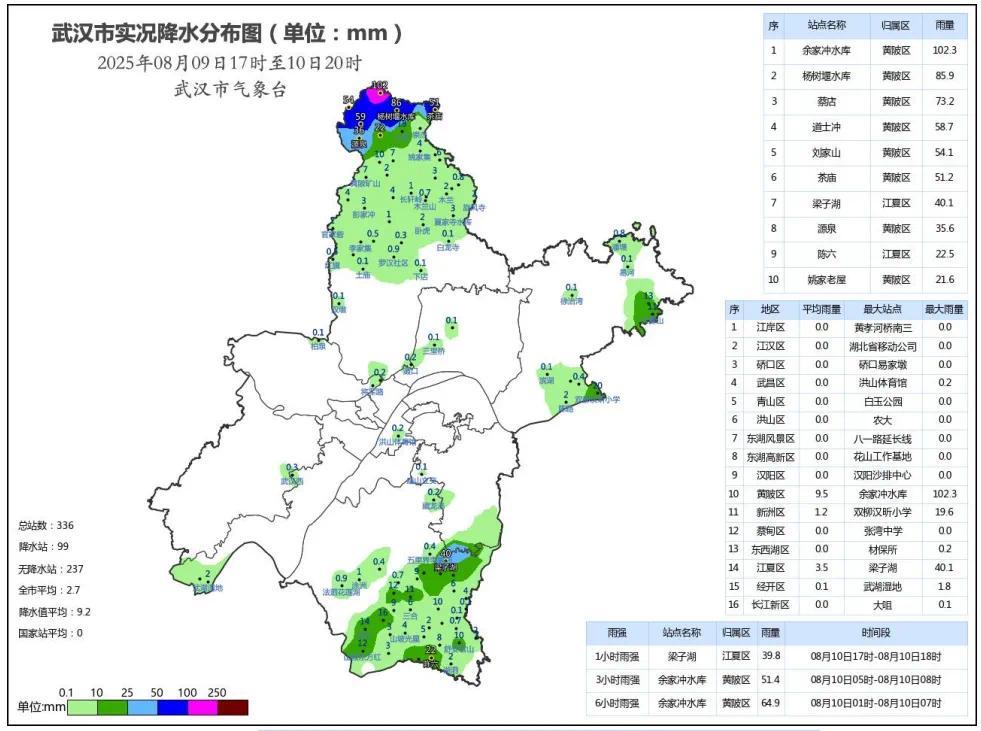This screenshot has height=731, width=981.
Task: Click '东西湖区' in the district table
Action: tap(770, 550)
